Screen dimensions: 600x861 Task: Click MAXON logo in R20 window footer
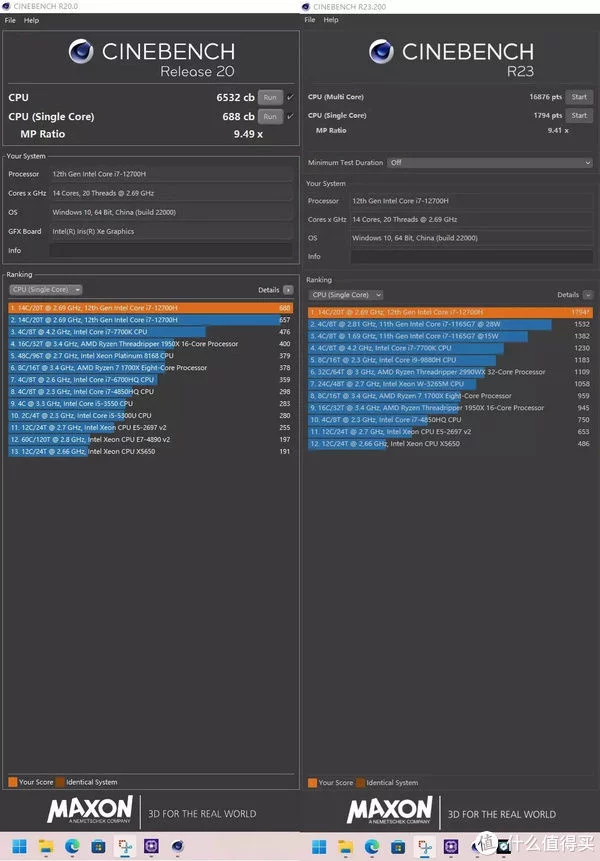89,809
